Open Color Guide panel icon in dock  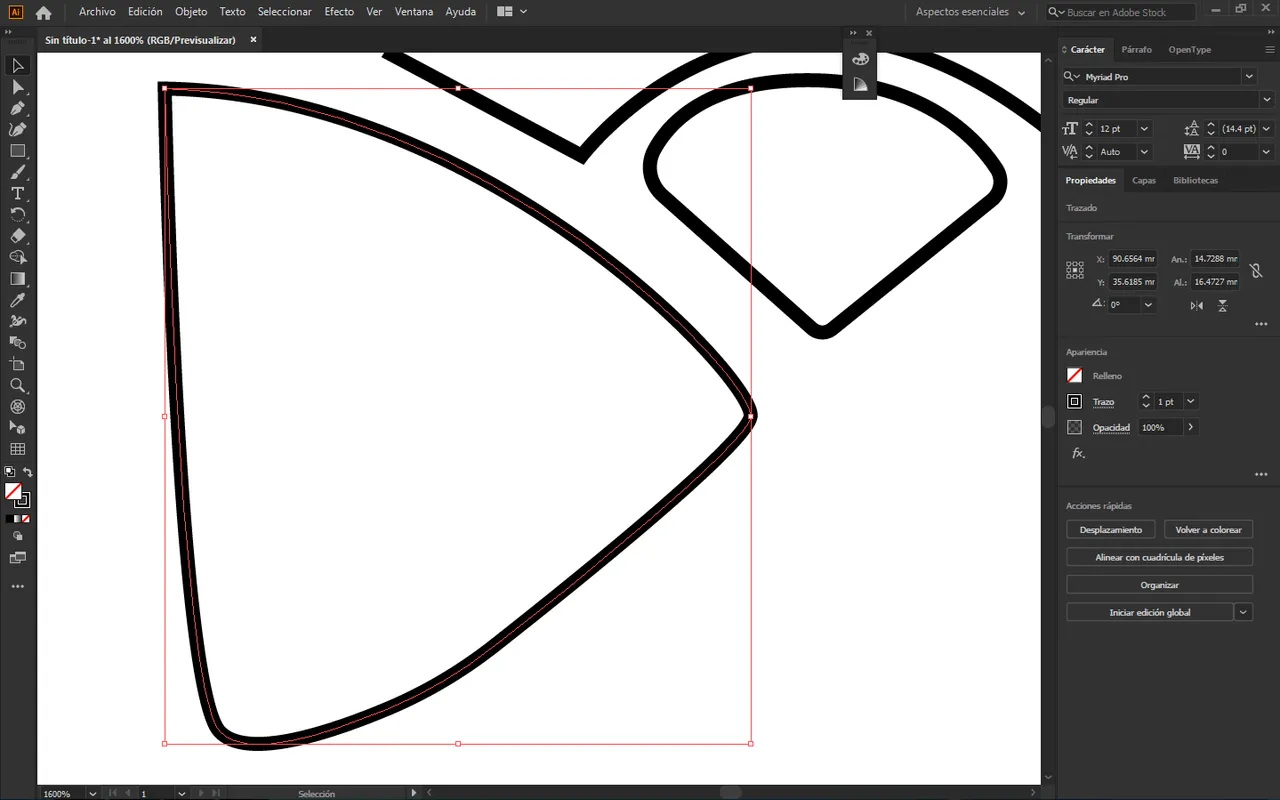pos(860,85)
